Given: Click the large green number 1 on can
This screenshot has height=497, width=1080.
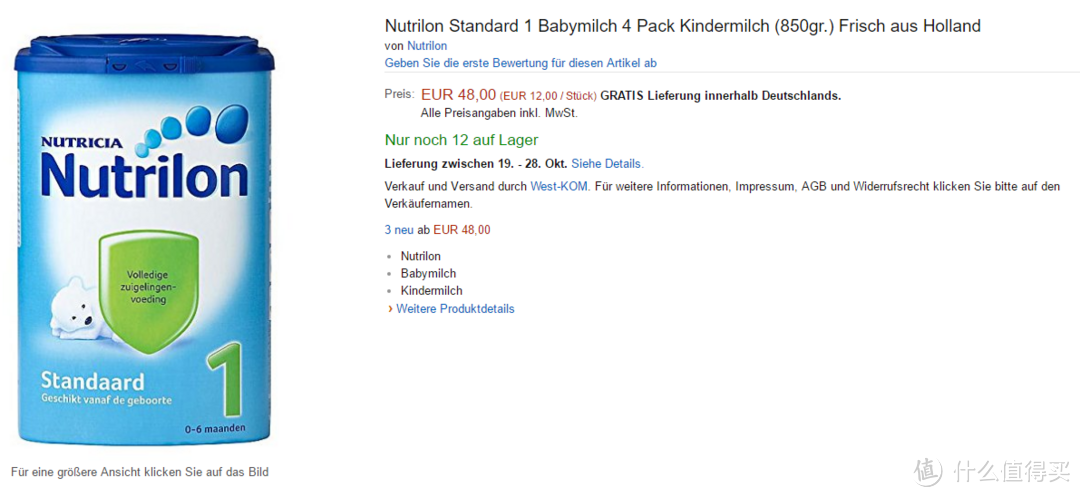Looking at the screenshot, I should 225,381.
